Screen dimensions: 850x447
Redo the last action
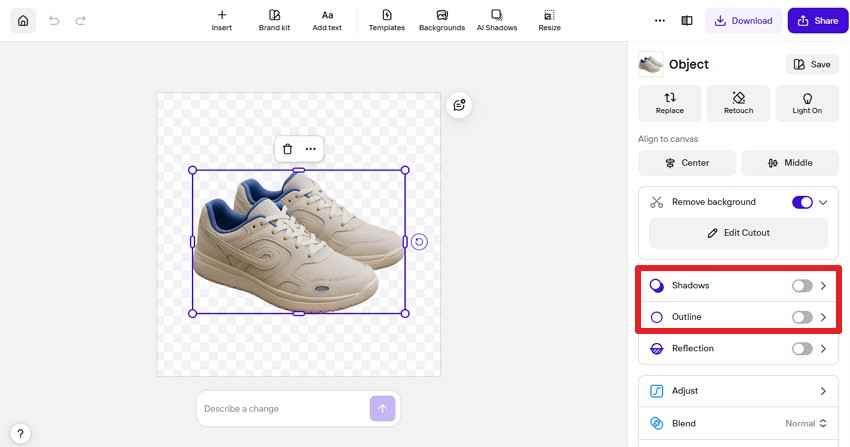(x=81, y=21)
